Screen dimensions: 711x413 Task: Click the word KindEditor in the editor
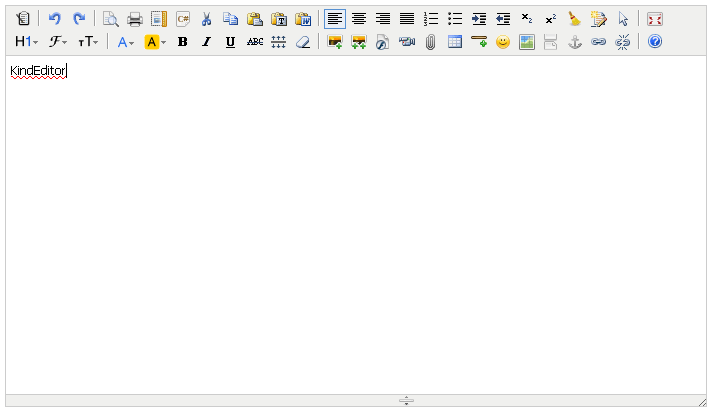point(38,71)
